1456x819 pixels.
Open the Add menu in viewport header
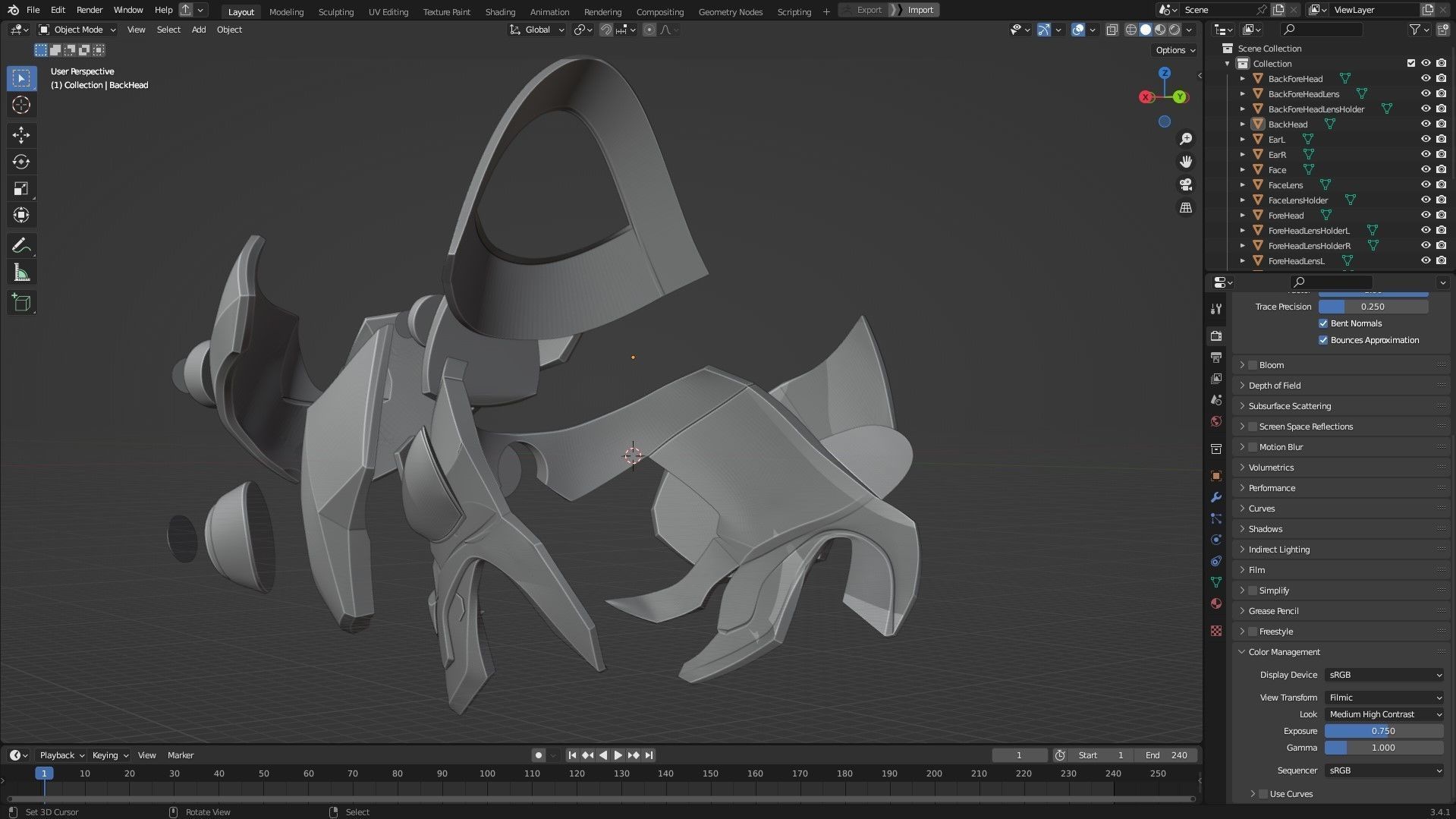tap(198, 30)
